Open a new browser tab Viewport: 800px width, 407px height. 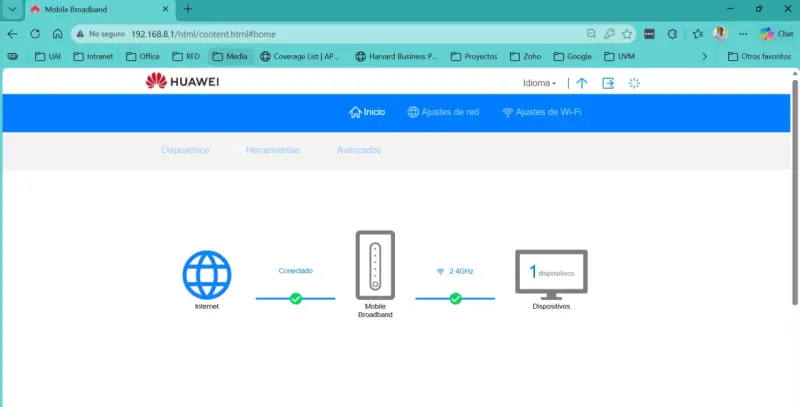coord(188,9)
